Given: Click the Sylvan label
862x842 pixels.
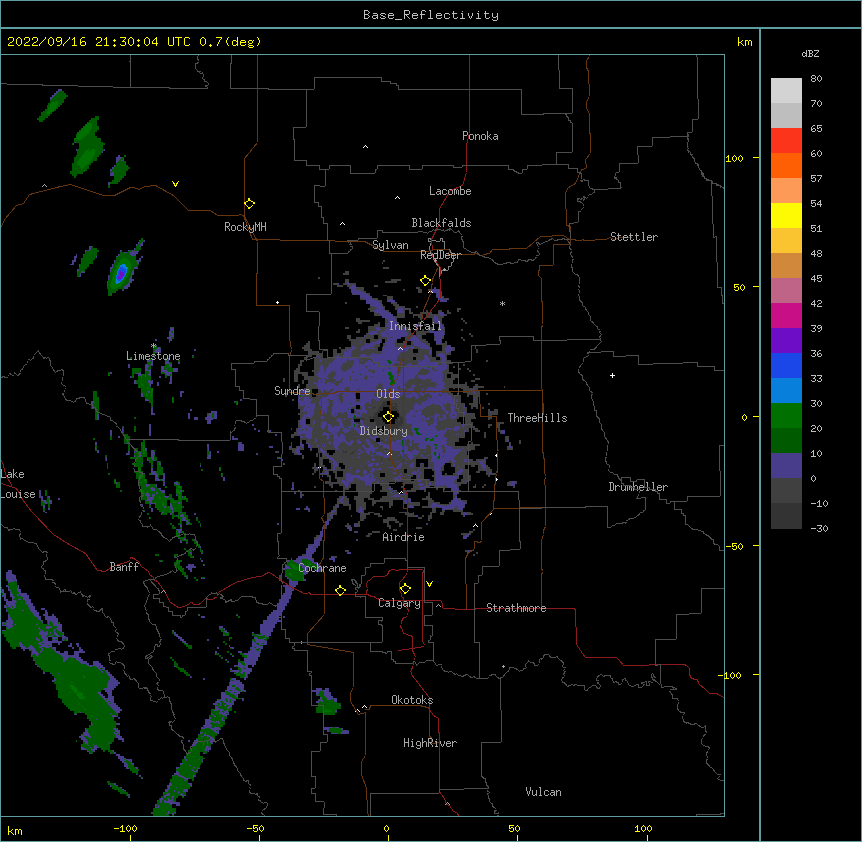Looking at the screenshot, I should 390,245.
